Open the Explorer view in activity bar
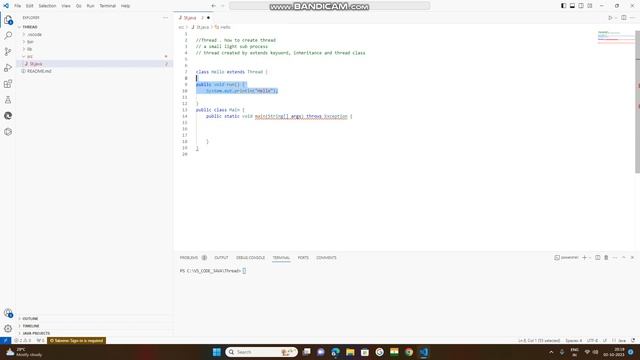 (8, 20)
